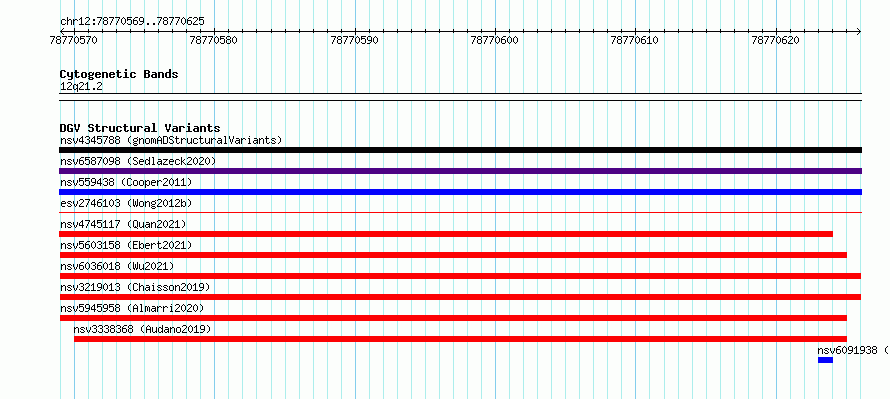
Task: Click the nsv6091938 label text
Action: 847,350
